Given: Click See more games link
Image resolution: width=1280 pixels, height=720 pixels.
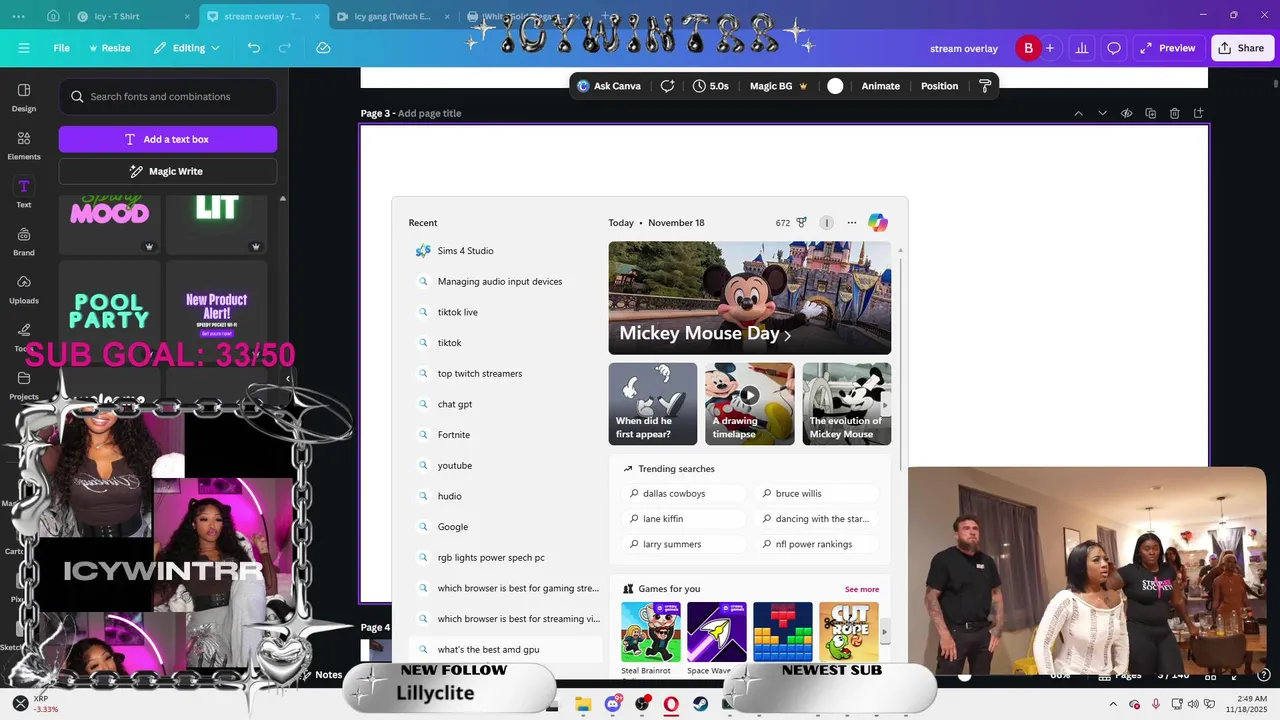Looking at the screenshot, I should click(862, 589).
